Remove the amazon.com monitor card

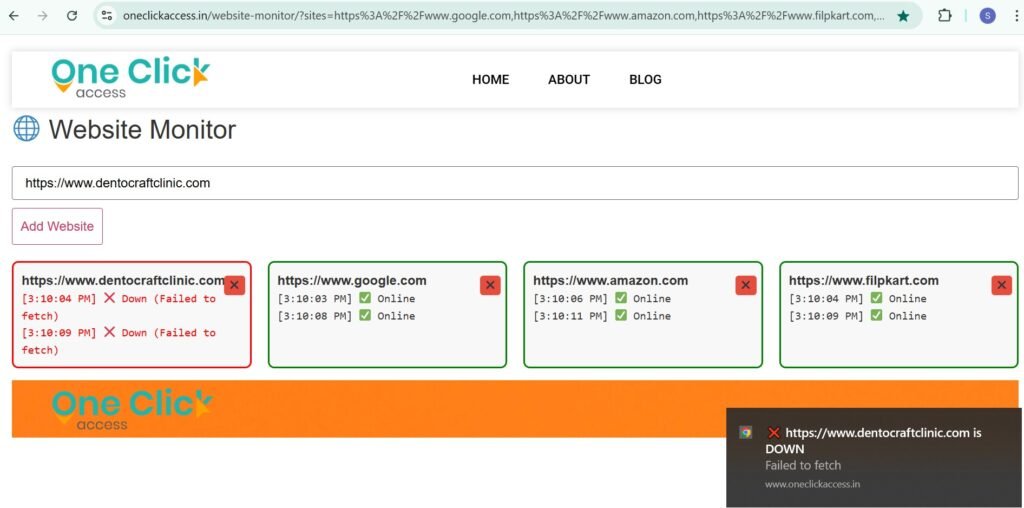746,285
